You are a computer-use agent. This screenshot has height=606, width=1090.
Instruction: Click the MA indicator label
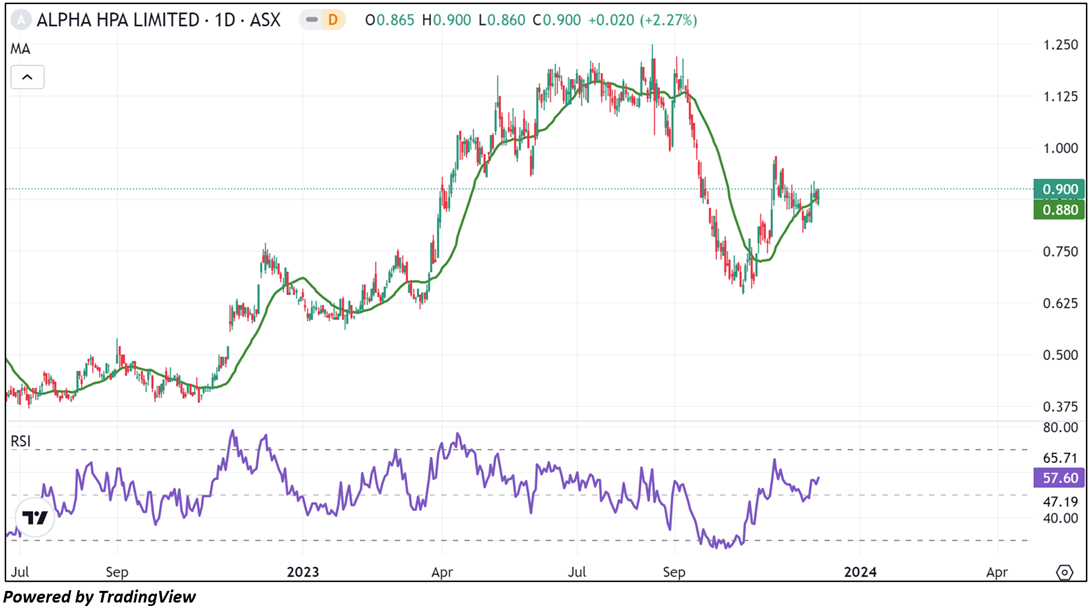point(20,49)
